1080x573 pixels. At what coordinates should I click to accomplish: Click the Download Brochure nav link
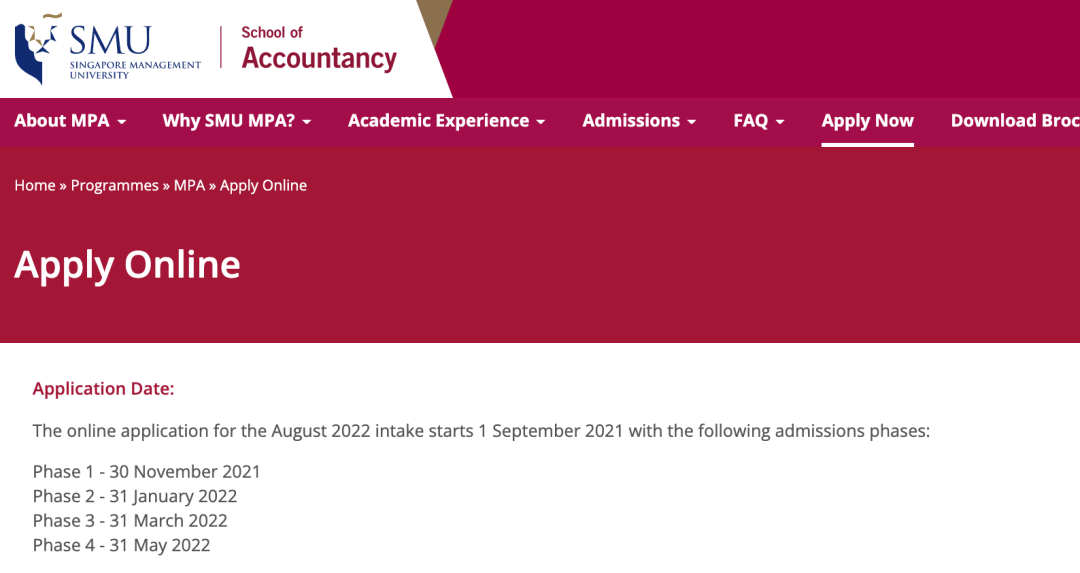(x=1015, y=121)
